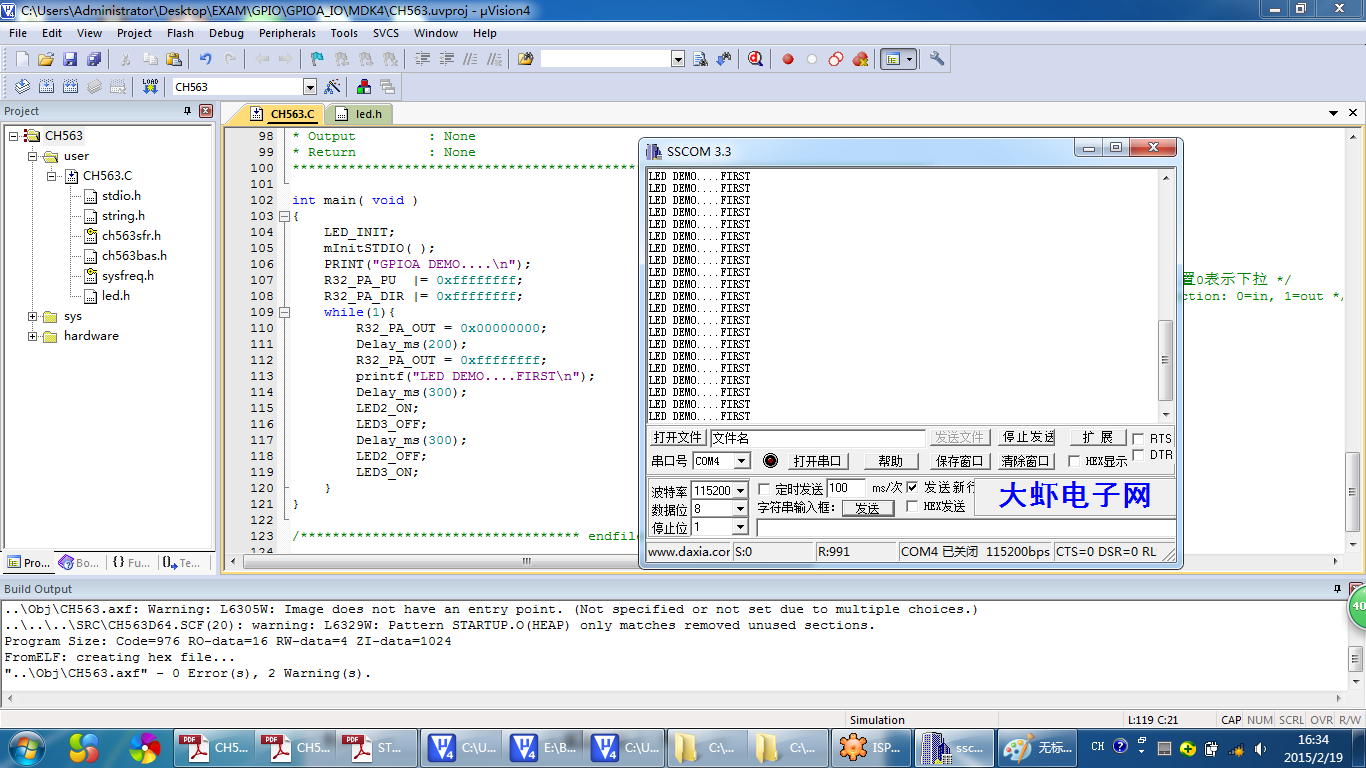Open find text combo box dropdown arrow
Viewport: 1366px width, 768px height.
tap(678, 59)
